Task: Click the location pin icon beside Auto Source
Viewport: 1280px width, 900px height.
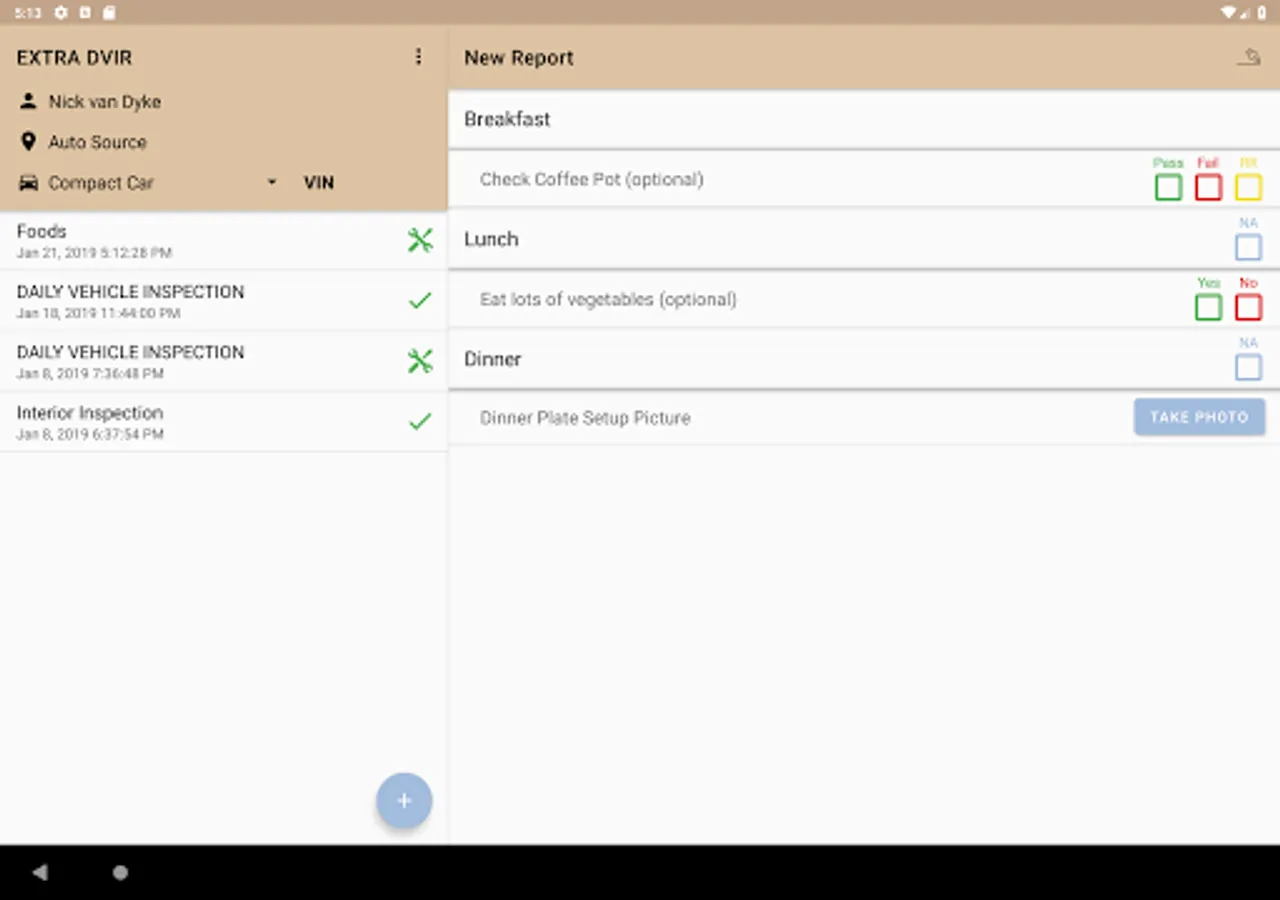Action: coord(28,142)
